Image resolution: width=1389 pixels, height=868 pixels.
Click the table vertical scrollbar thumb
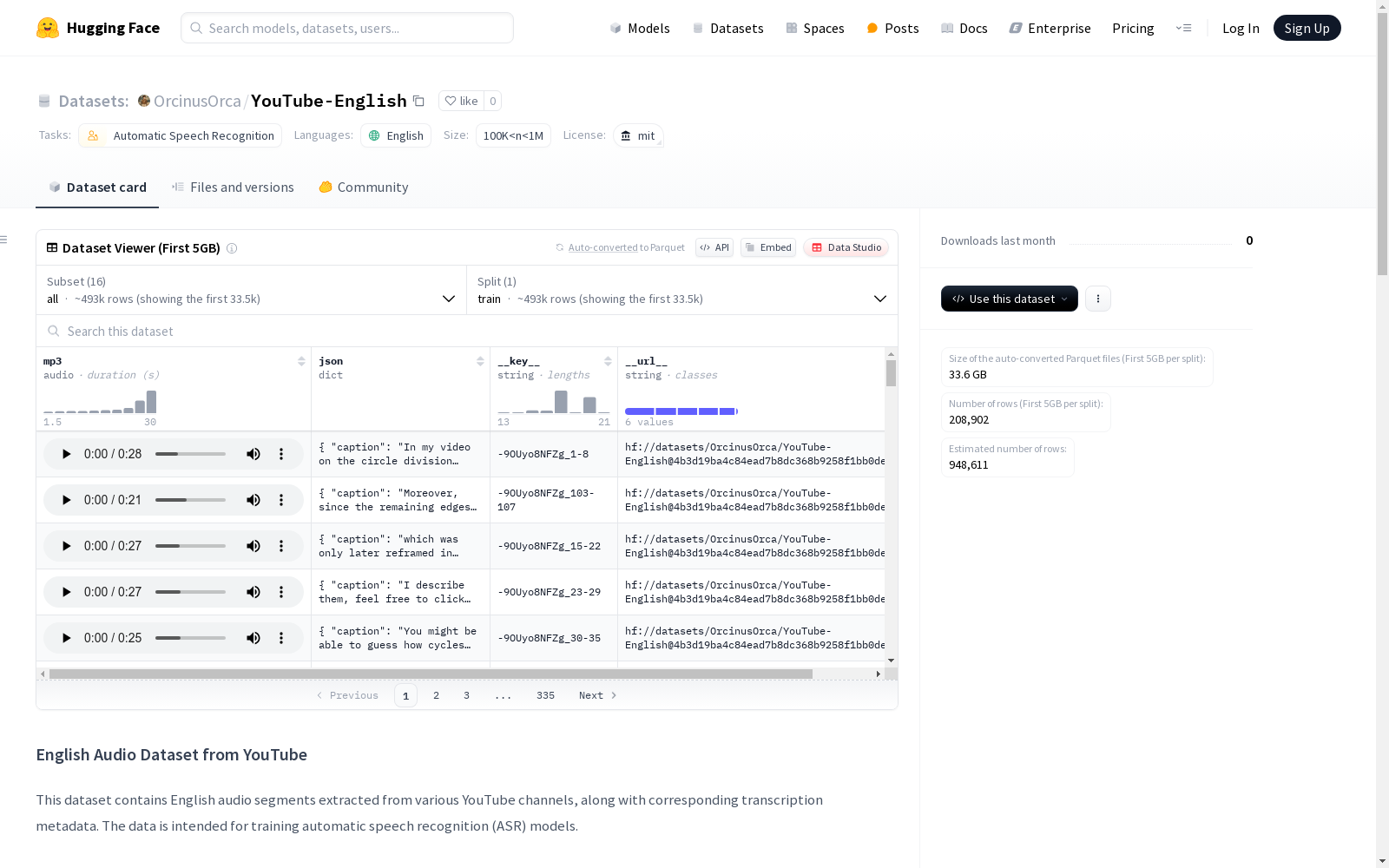point(891,373)
